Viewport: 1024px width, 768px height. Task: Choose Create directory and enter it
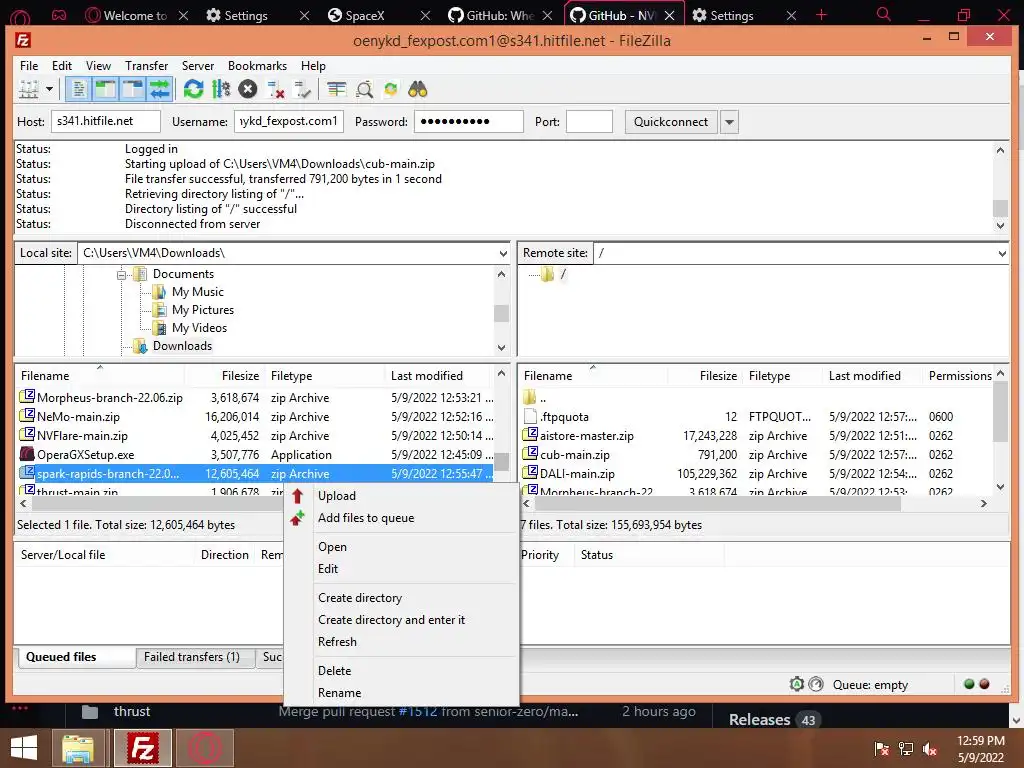(401, 620)
